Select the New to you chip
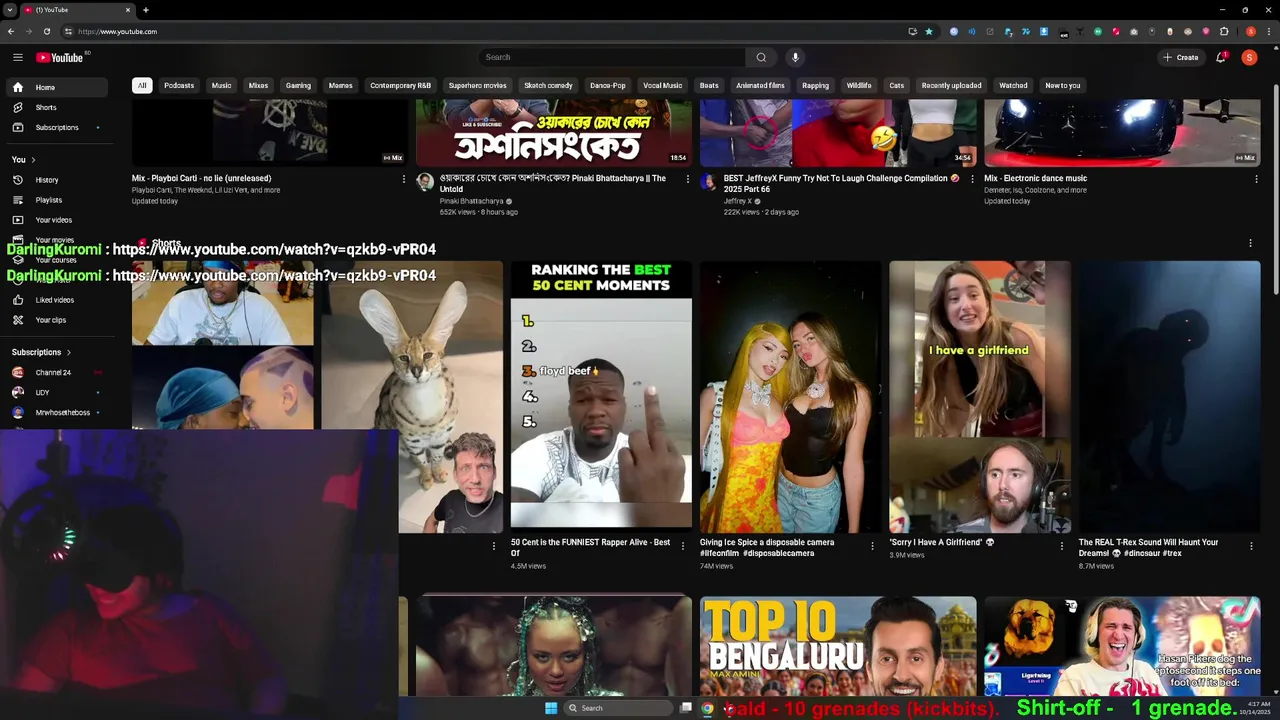 (x=1062, y=85)
